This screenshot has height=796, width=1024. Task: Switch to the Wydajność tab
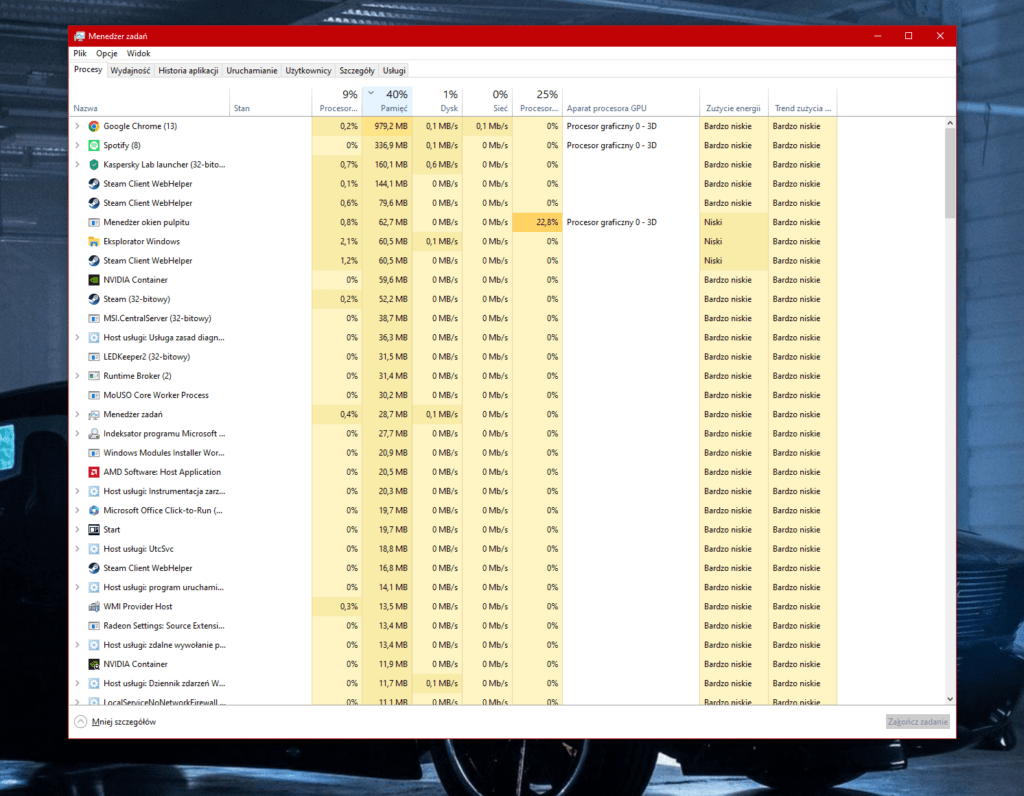pyautogui.click(x=130, y=71)
